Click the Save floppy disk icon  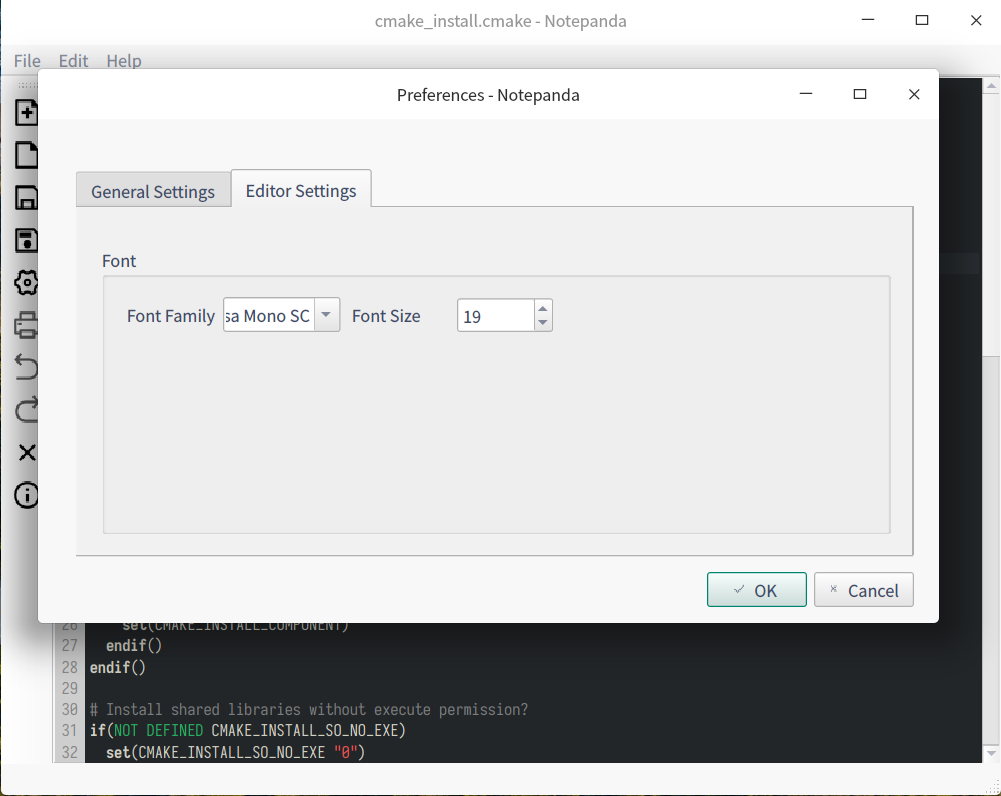pos(26,198)
